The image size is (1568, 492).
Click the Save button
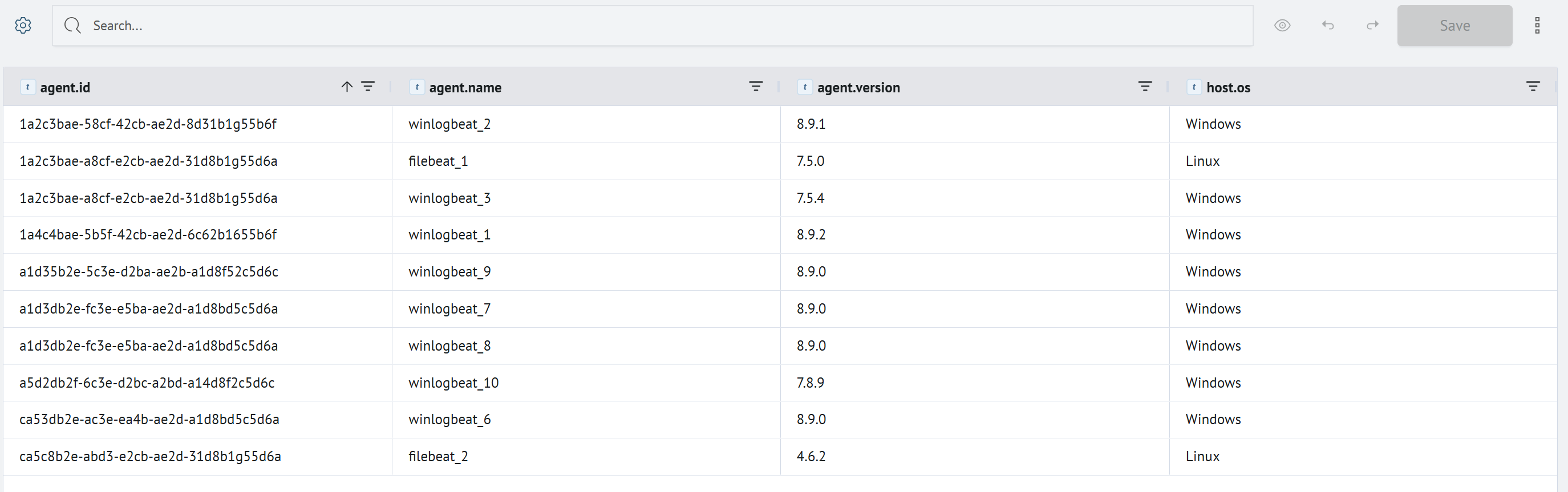click(x=1455, y=26)
